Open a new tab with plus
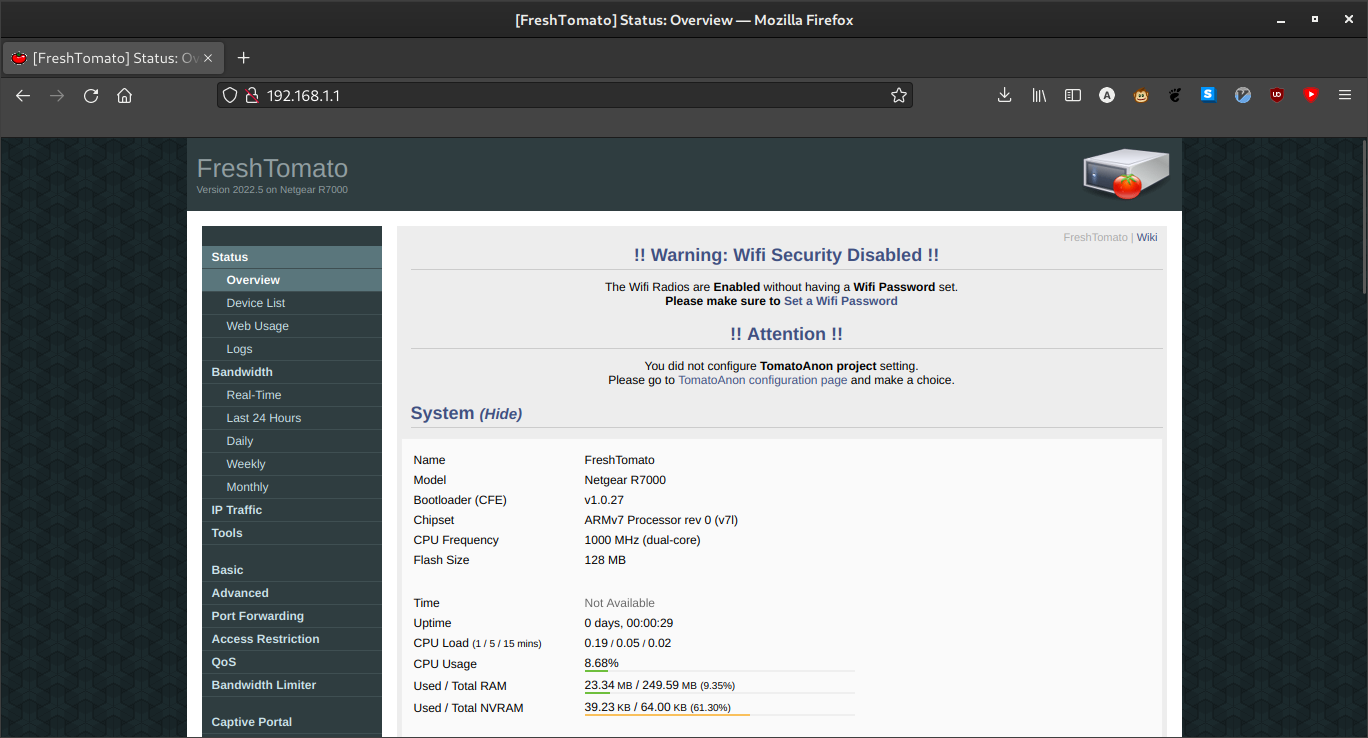The height and width of the screenshot is (738, 1368). pyautogui.click(x=243, y=58)
